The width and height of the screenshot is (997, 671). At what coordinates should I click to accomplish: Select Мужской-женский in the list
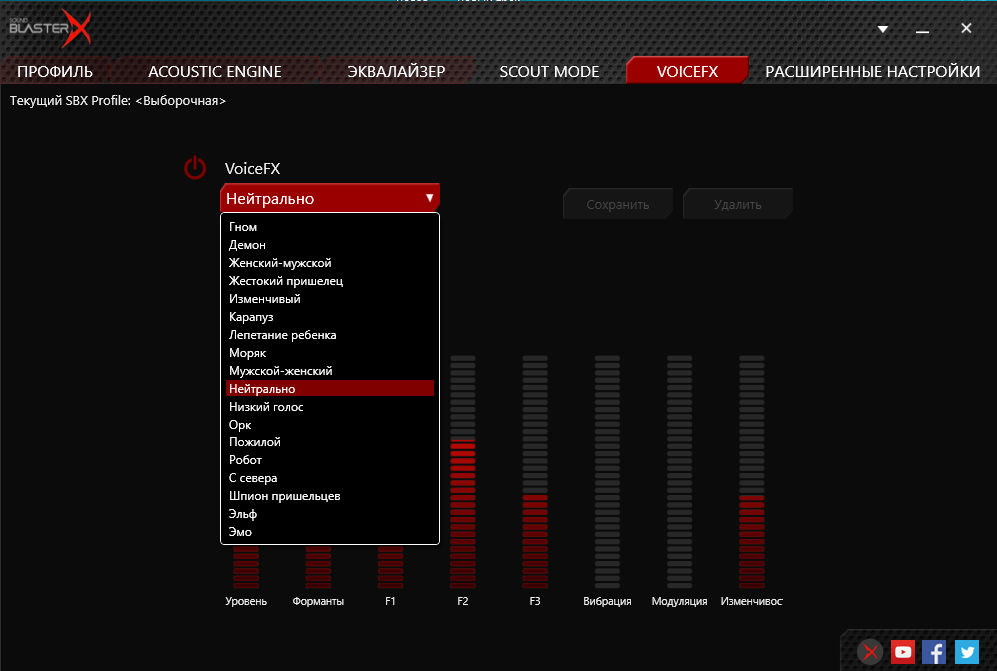330,371
